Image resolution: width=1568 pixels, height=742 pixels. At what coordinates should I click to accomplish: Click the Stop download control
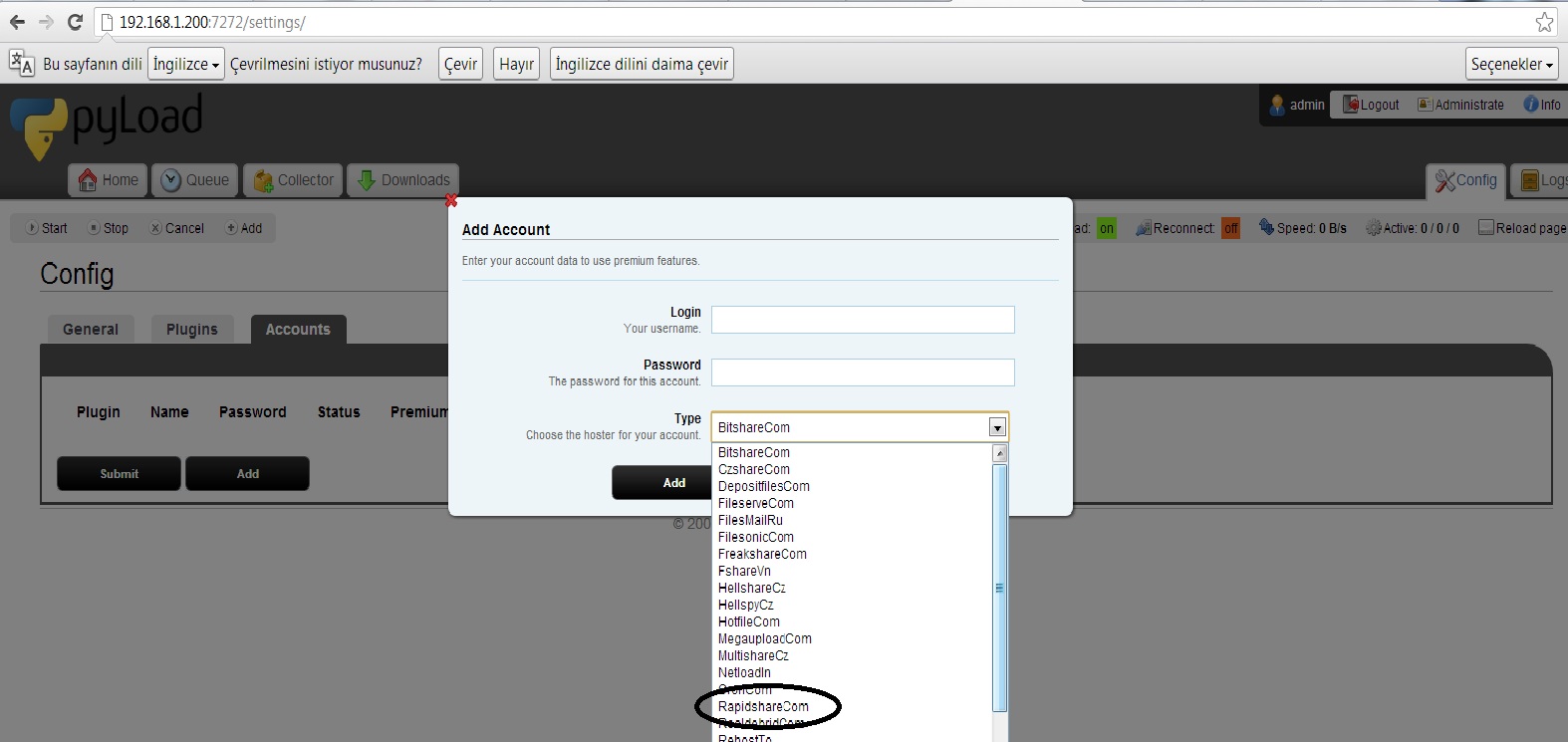click(x=108, y=228)
